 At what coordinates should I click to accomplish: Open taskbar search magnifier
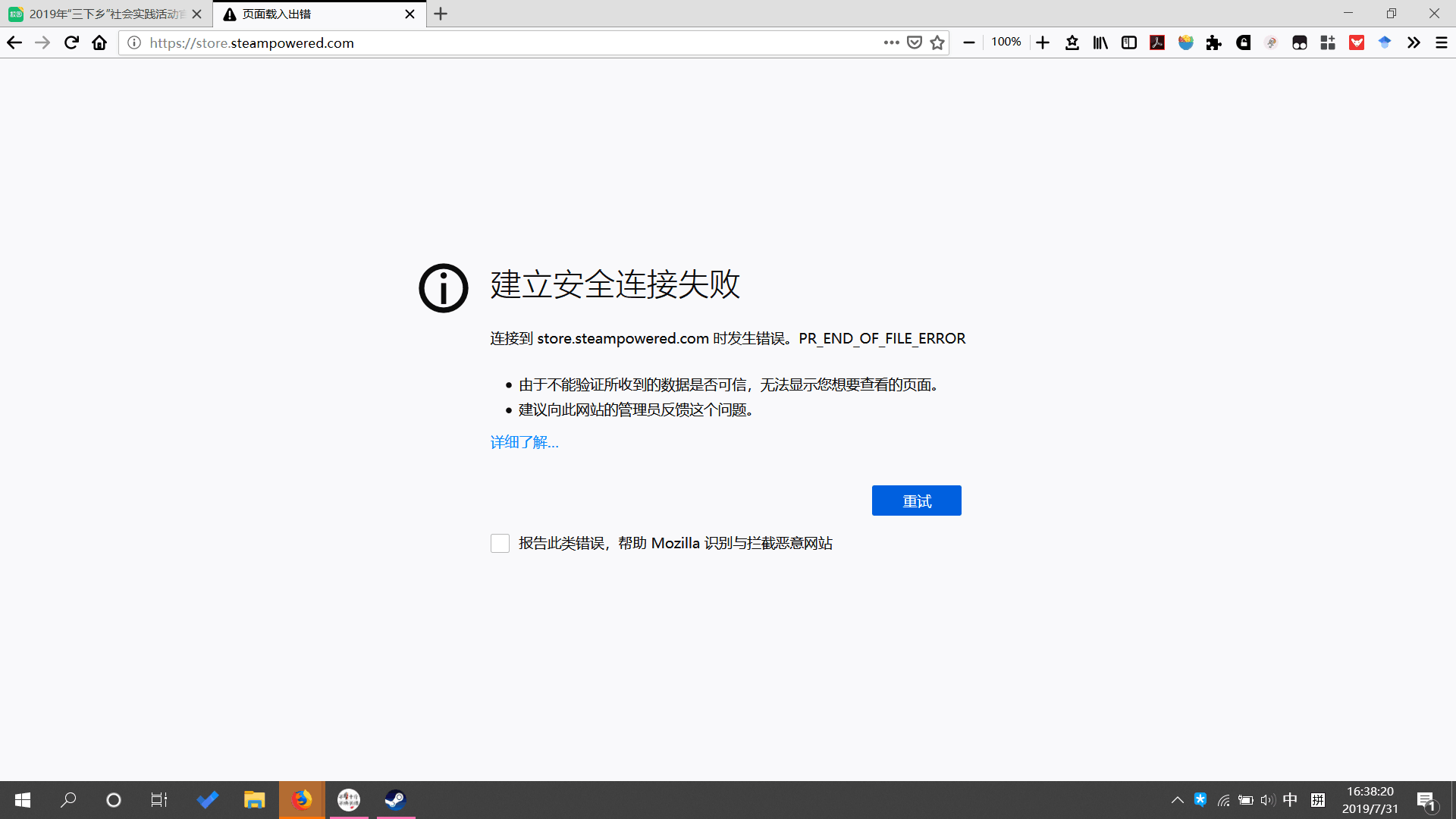tap(68, 800)
